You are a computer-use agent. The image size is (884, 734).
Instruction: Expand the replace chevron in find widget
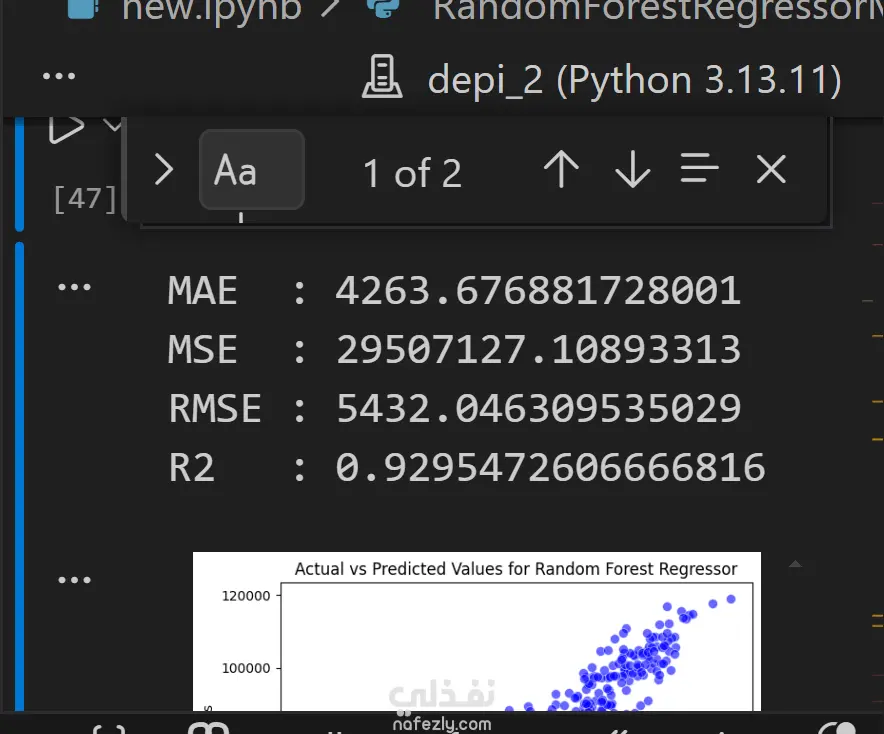(x=163, y=170)
